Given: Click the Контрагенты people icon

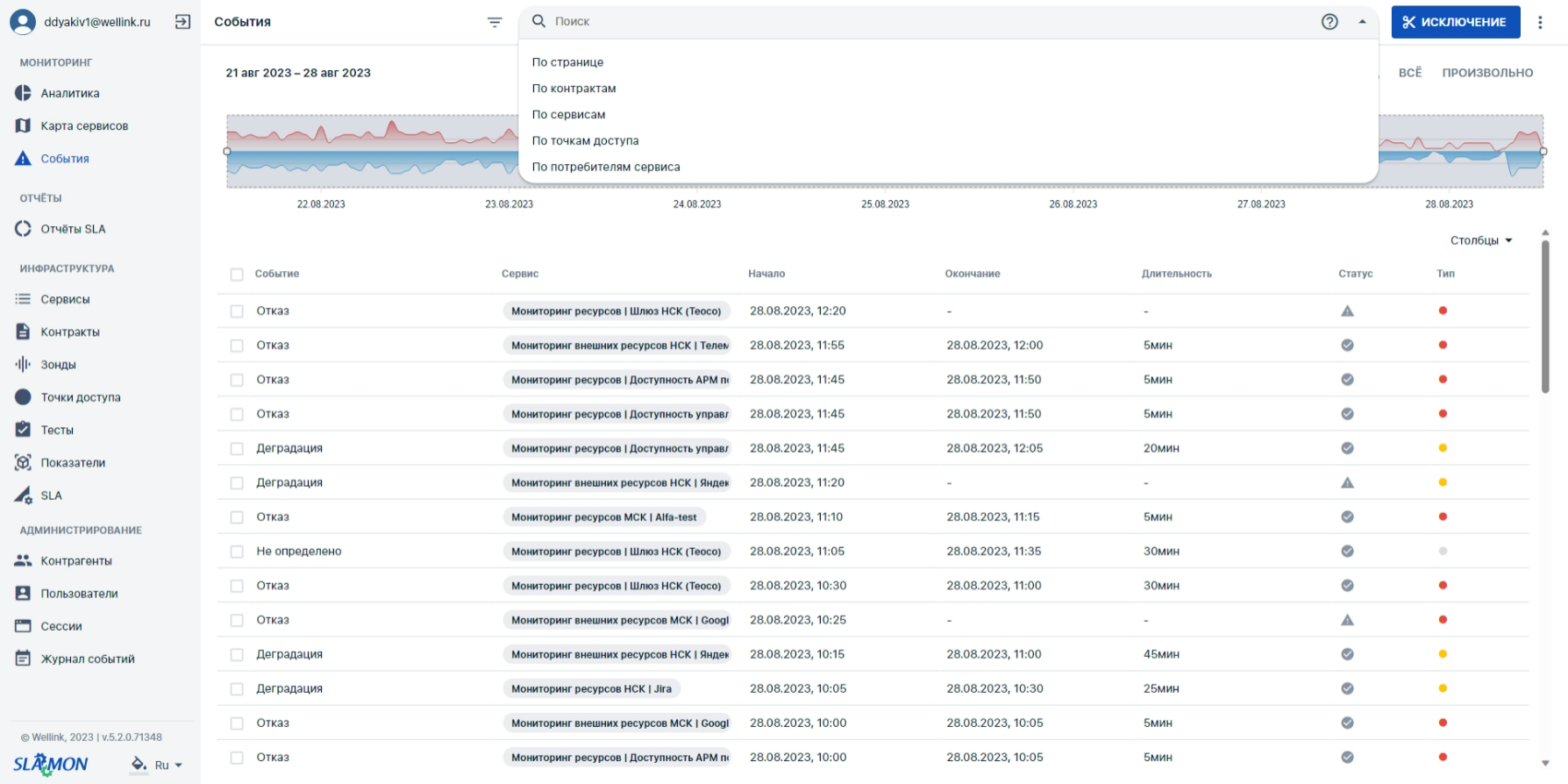Looking at the screenshot, I should pos(23,560).
